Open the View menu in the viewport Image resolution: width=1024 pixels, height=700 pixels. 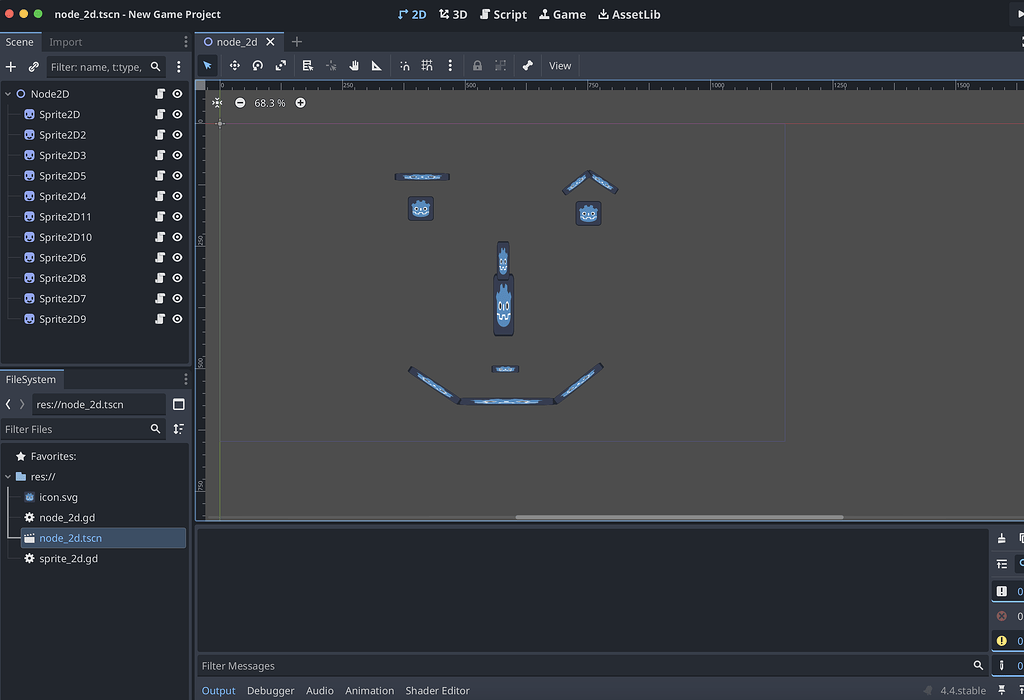point(559,65)
